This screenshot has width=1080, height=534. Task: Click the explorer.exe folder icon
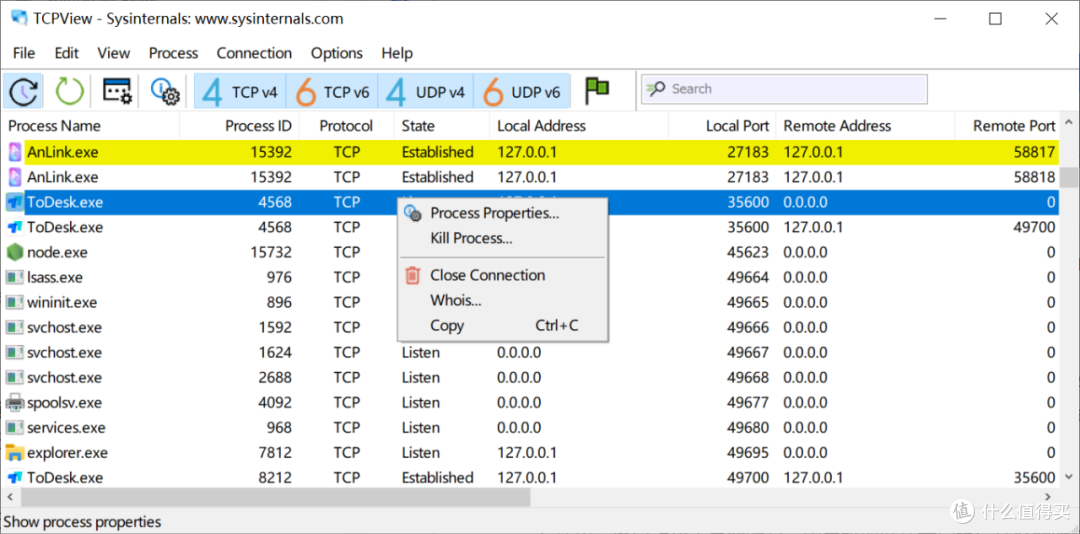pyautogui.click(x=14, y=453)
